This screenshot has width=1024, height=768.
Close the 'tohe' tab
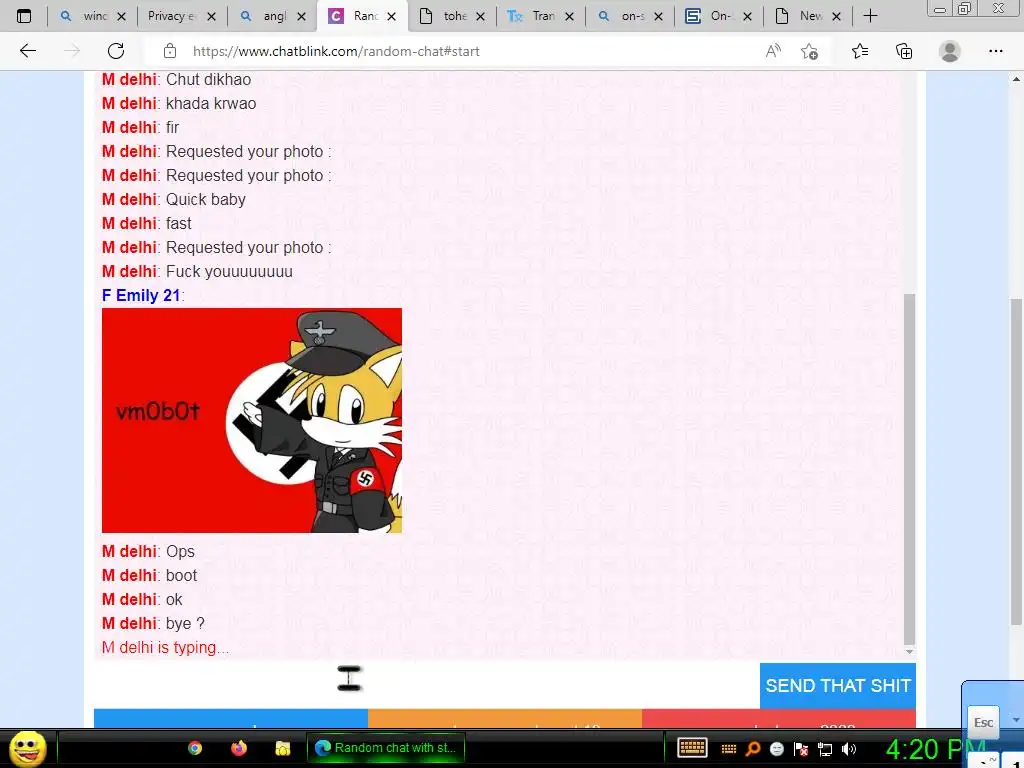coord(480,16)
